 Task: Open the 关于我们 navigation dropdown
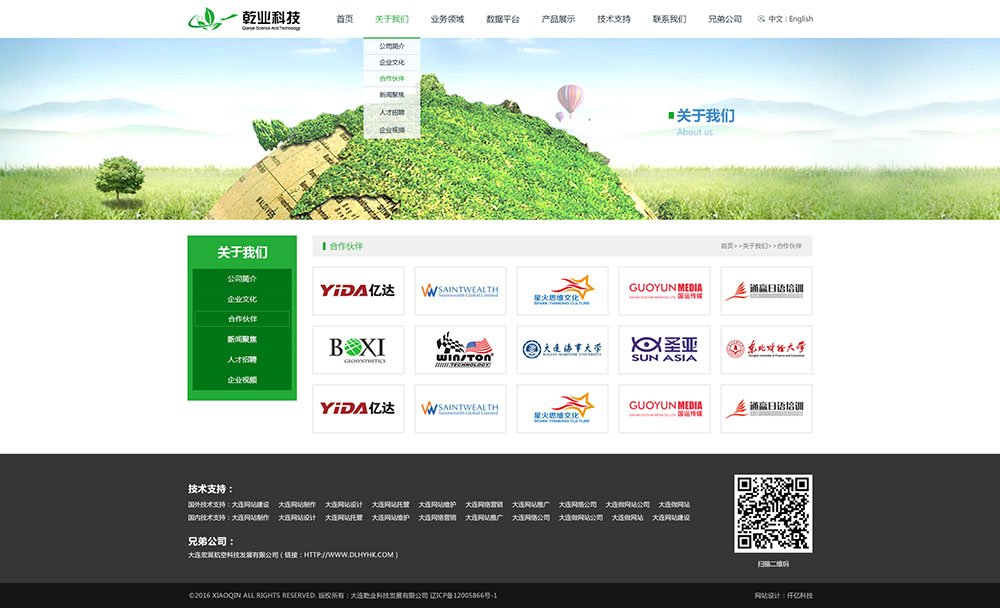coord(391,18)
